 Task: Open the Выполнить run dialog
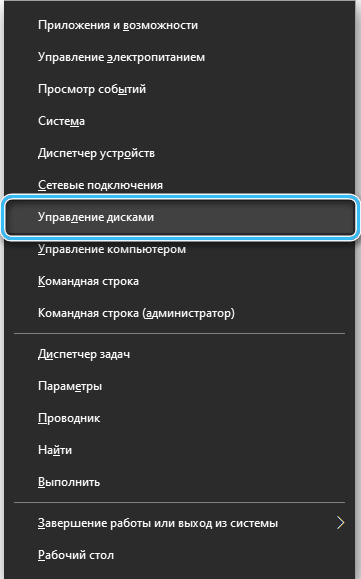click(180, 482)
